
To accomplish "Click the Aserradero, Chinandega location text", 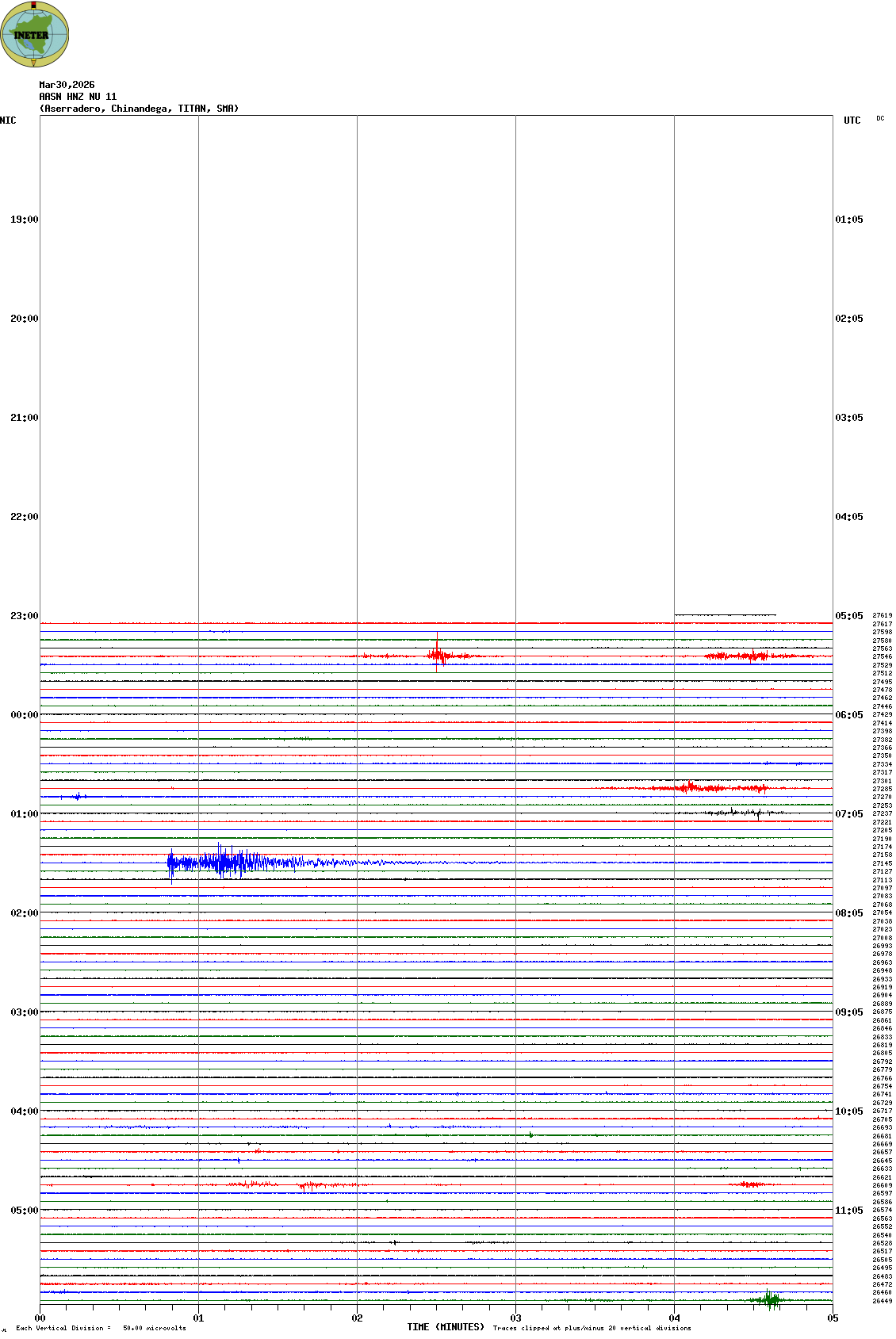I will [x=139, y=109].
